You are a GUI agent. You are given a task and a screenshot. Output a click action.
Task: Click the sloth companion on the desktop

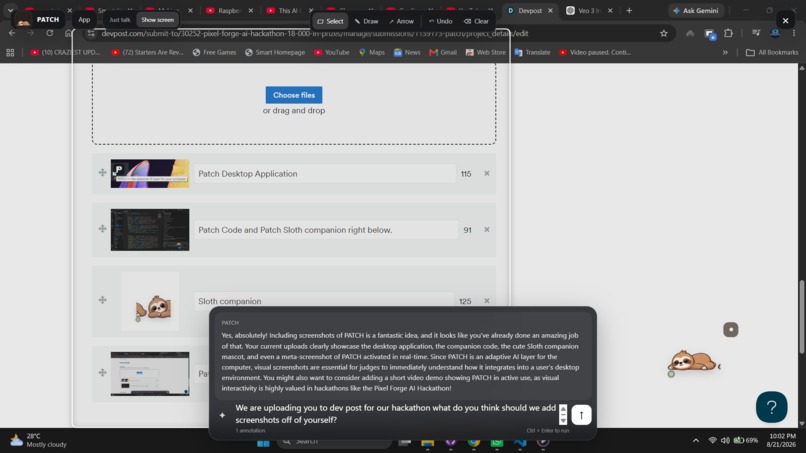pyautogui.click(x=693, y=361)
